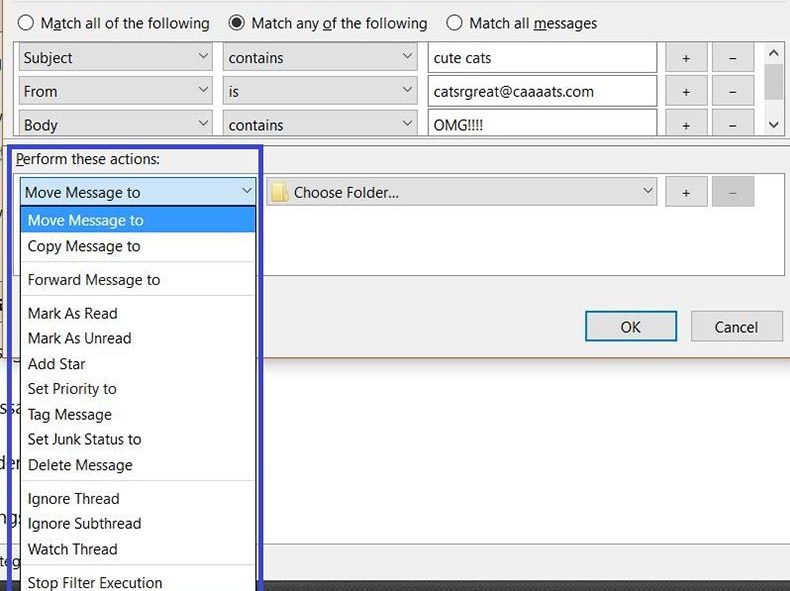Pick 'Set Junk Status to' action
This screenshot has width=790, height=591.
[x=138, y=439]
